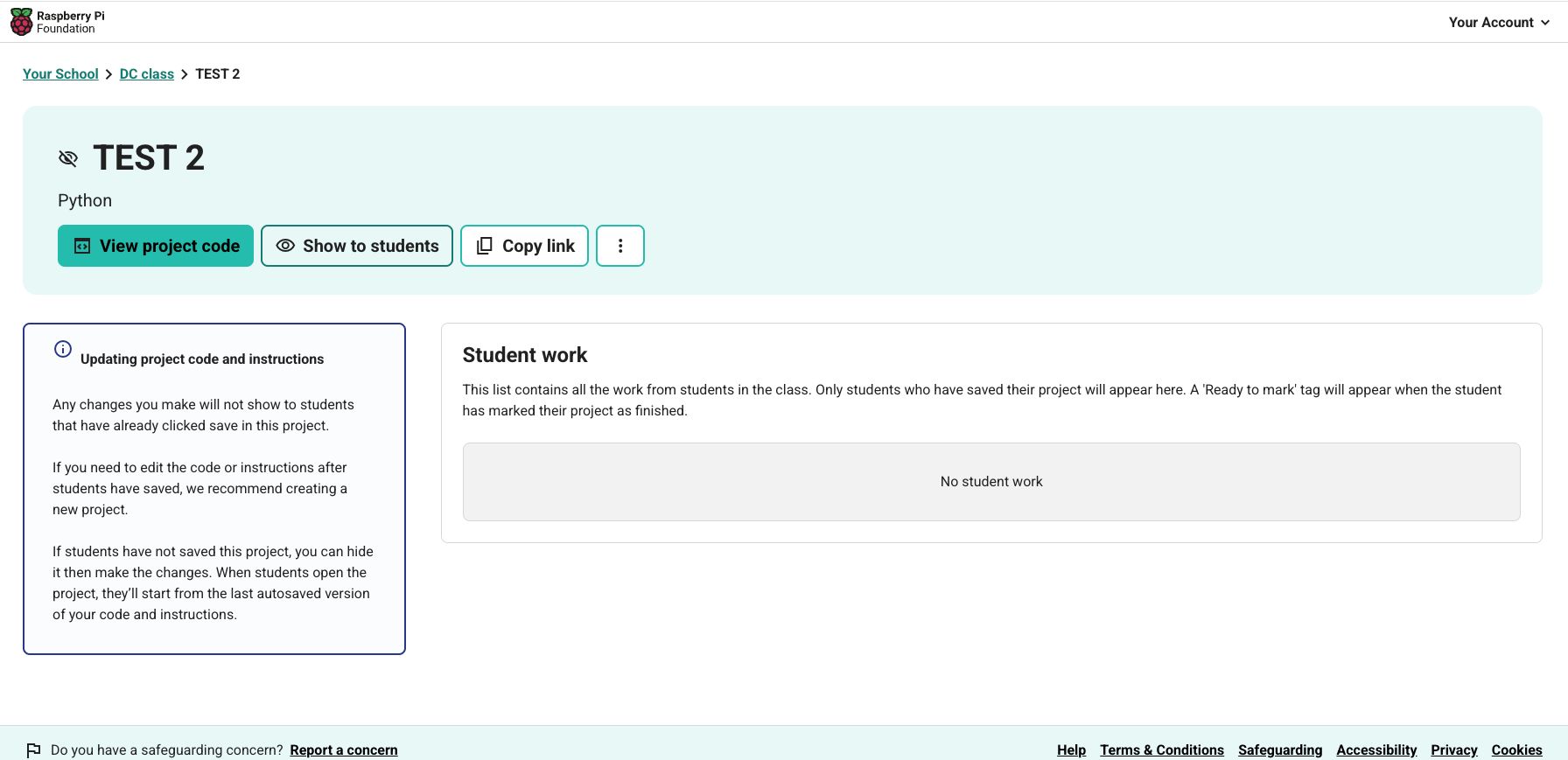Open the three-dot more options menu

(619, 246)
